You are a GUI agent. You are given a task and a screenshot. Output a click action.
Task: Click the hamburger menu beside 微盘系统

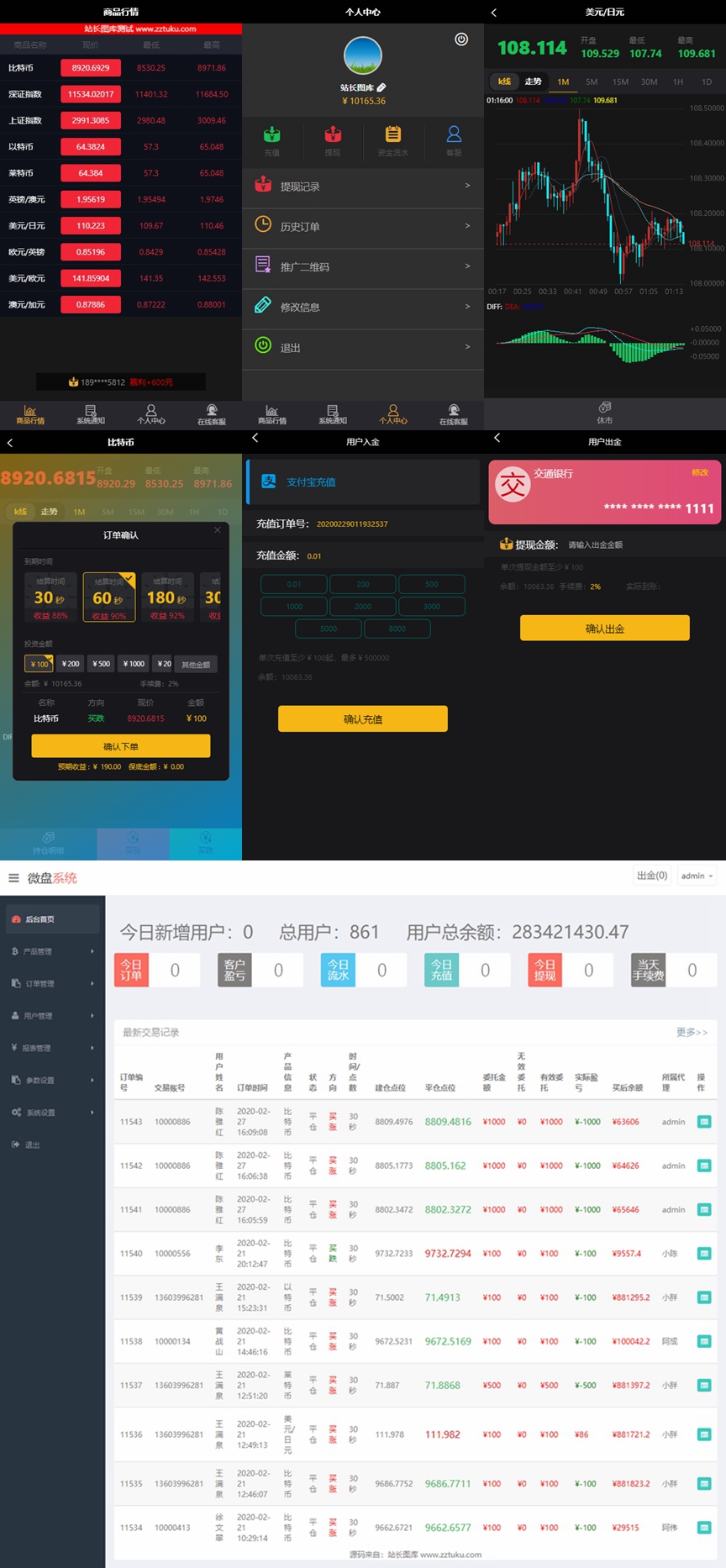(13, 878)
